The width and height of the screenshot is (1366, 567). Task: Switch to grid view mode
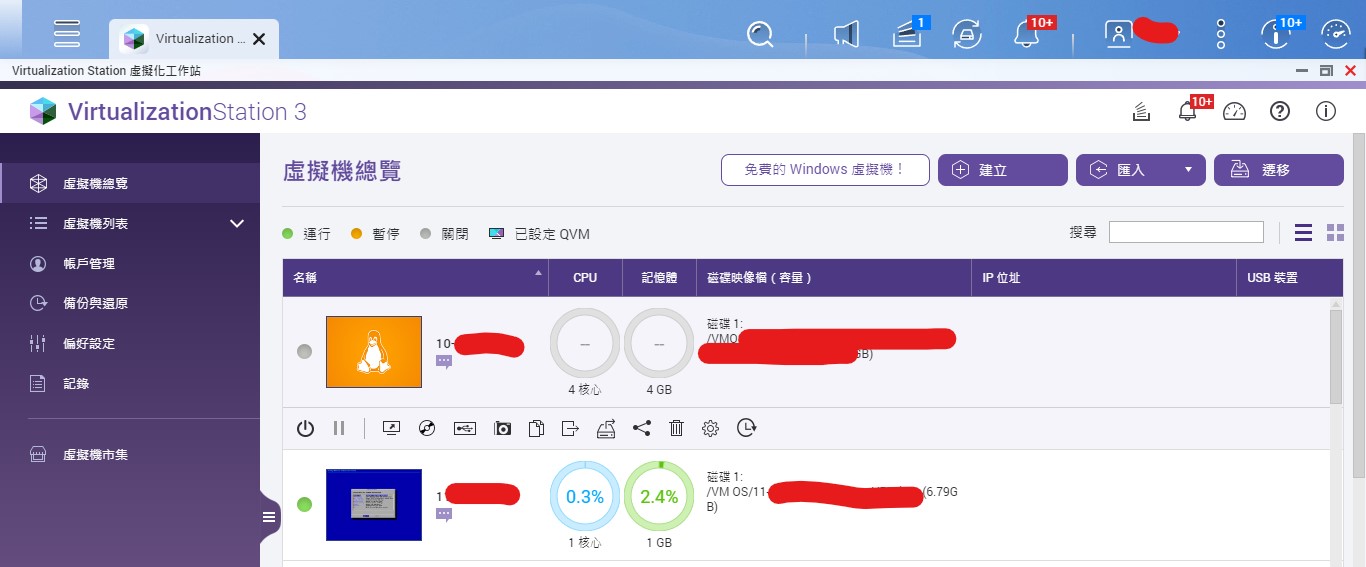click(1335, 233)
